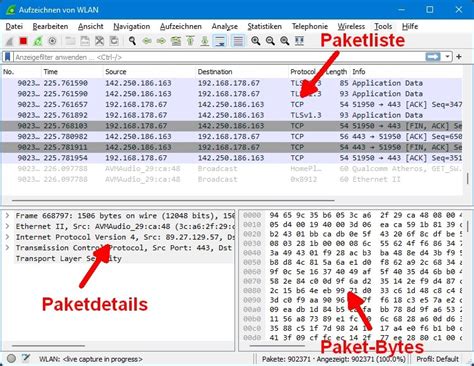Click the packet list horizontal scrollbar
This screenshot has width=474, height=366.
tap(173, 201)
